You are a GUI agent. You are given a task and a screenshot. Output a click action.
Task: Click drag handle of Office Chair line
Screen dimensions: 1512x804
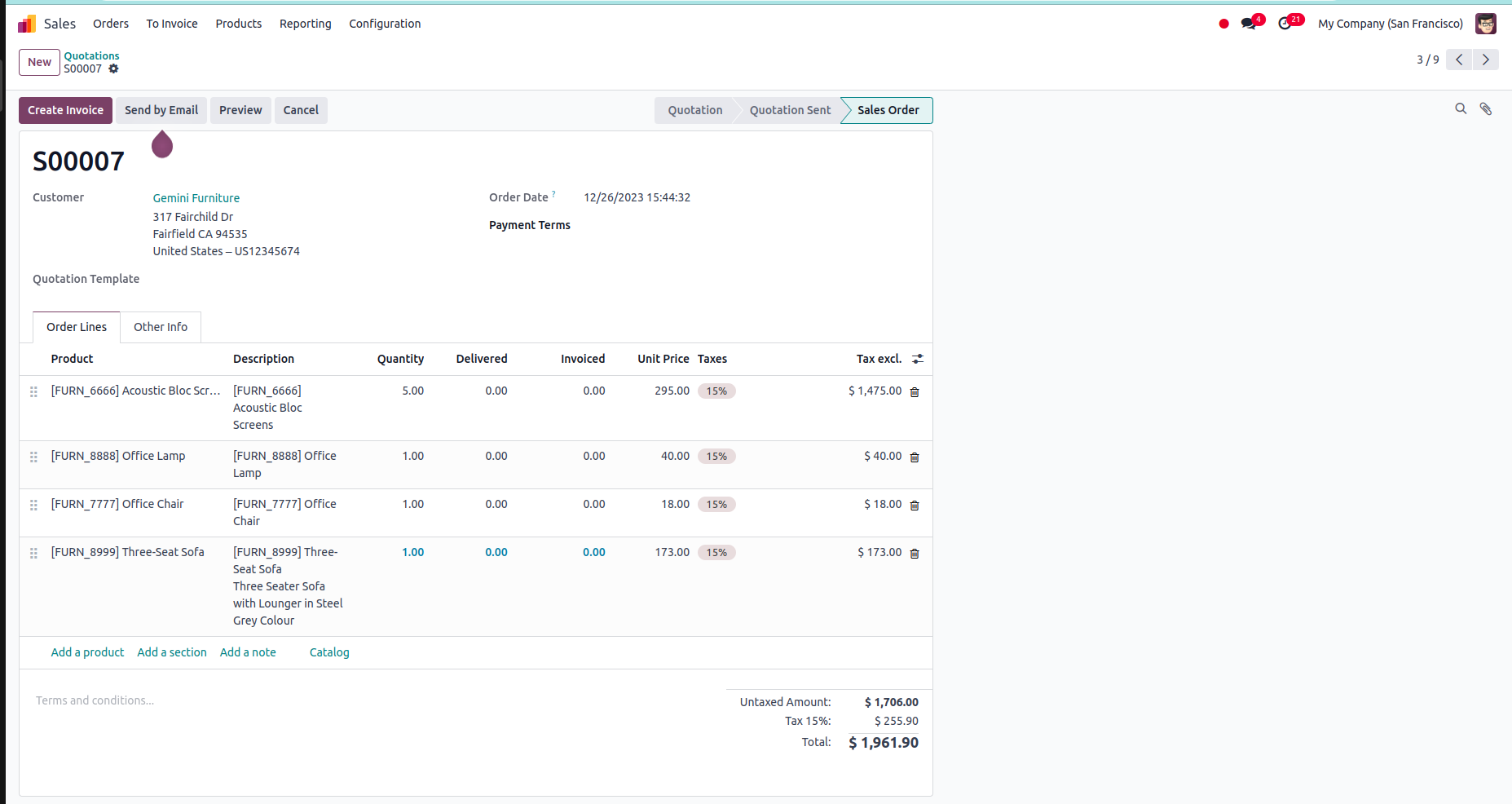pyautogui.click(x=33, y=506)
